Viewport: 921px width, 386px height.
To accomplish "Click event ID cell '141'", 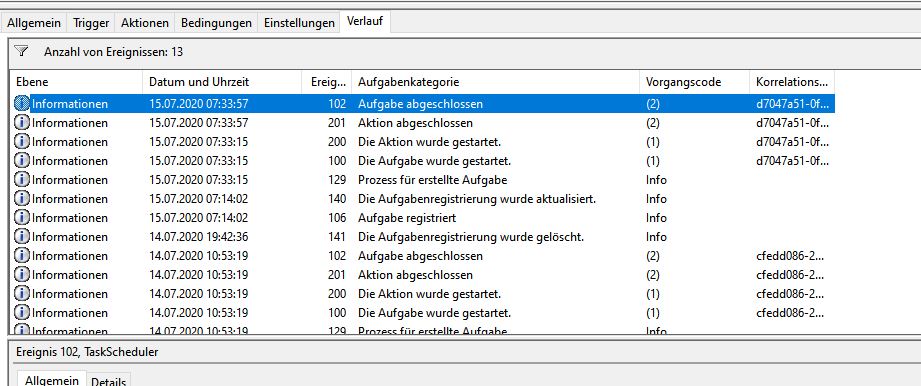I will click(x=337, y=237).
